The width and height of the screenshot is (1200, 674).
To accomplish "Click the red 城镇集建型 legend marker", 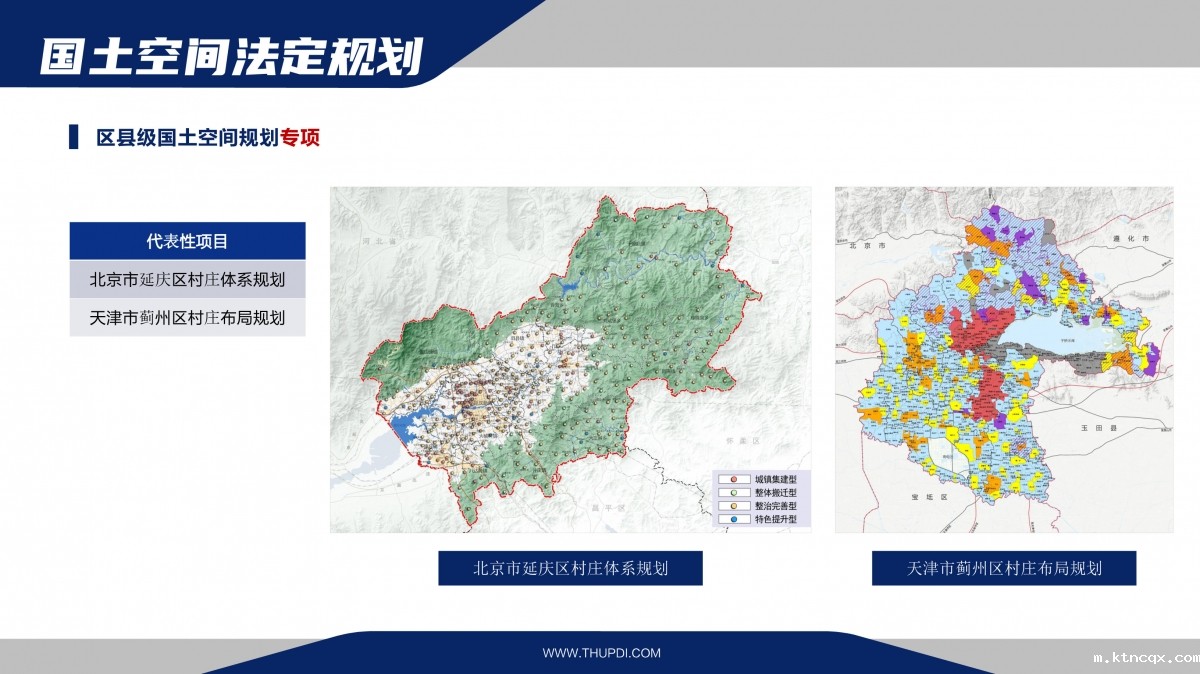I will tap(732, 480).
